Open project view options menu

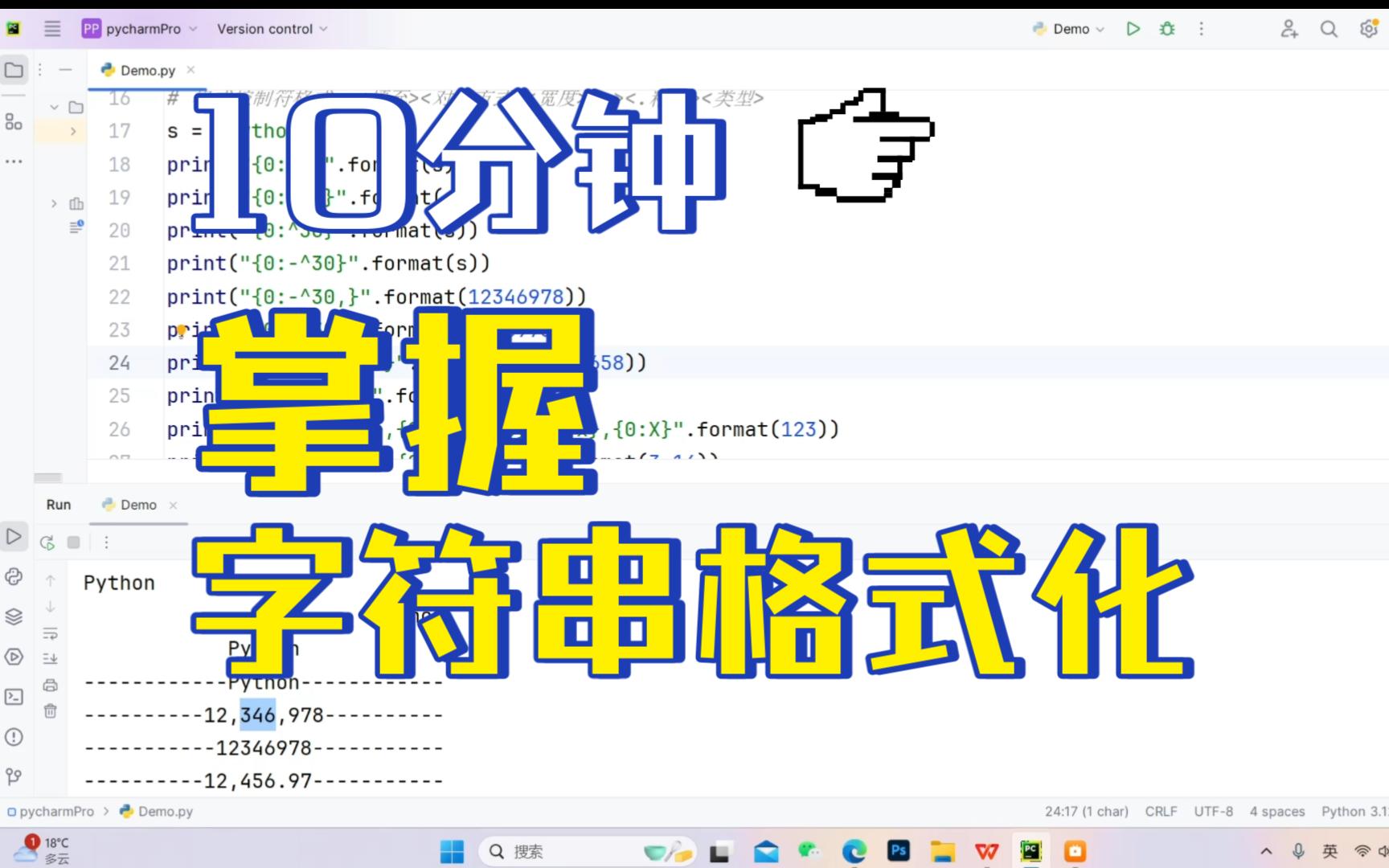click(40, 70)
